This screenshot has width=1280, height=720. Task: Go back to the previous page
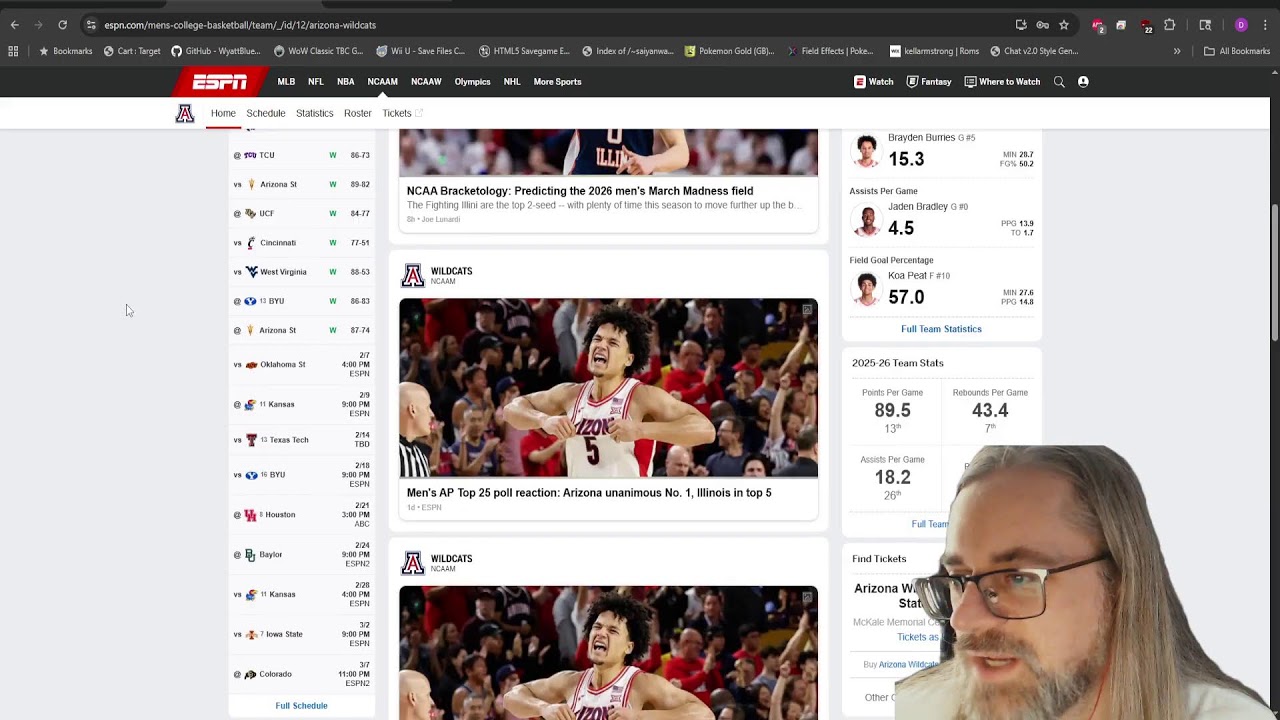coord(14,25)
